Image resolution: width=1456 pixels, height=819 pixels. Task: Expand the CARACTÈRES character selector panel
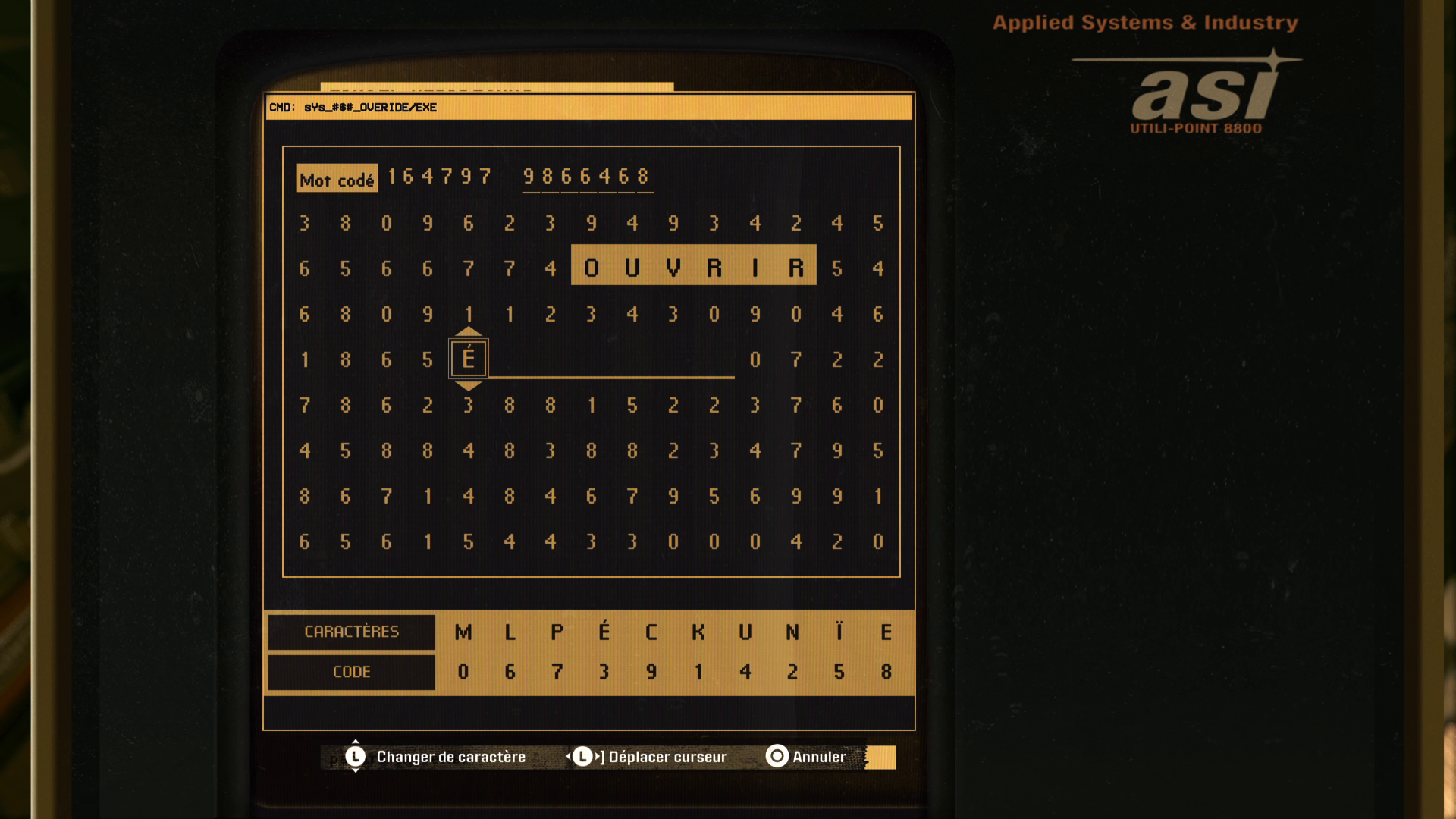[x=350, y=631]
